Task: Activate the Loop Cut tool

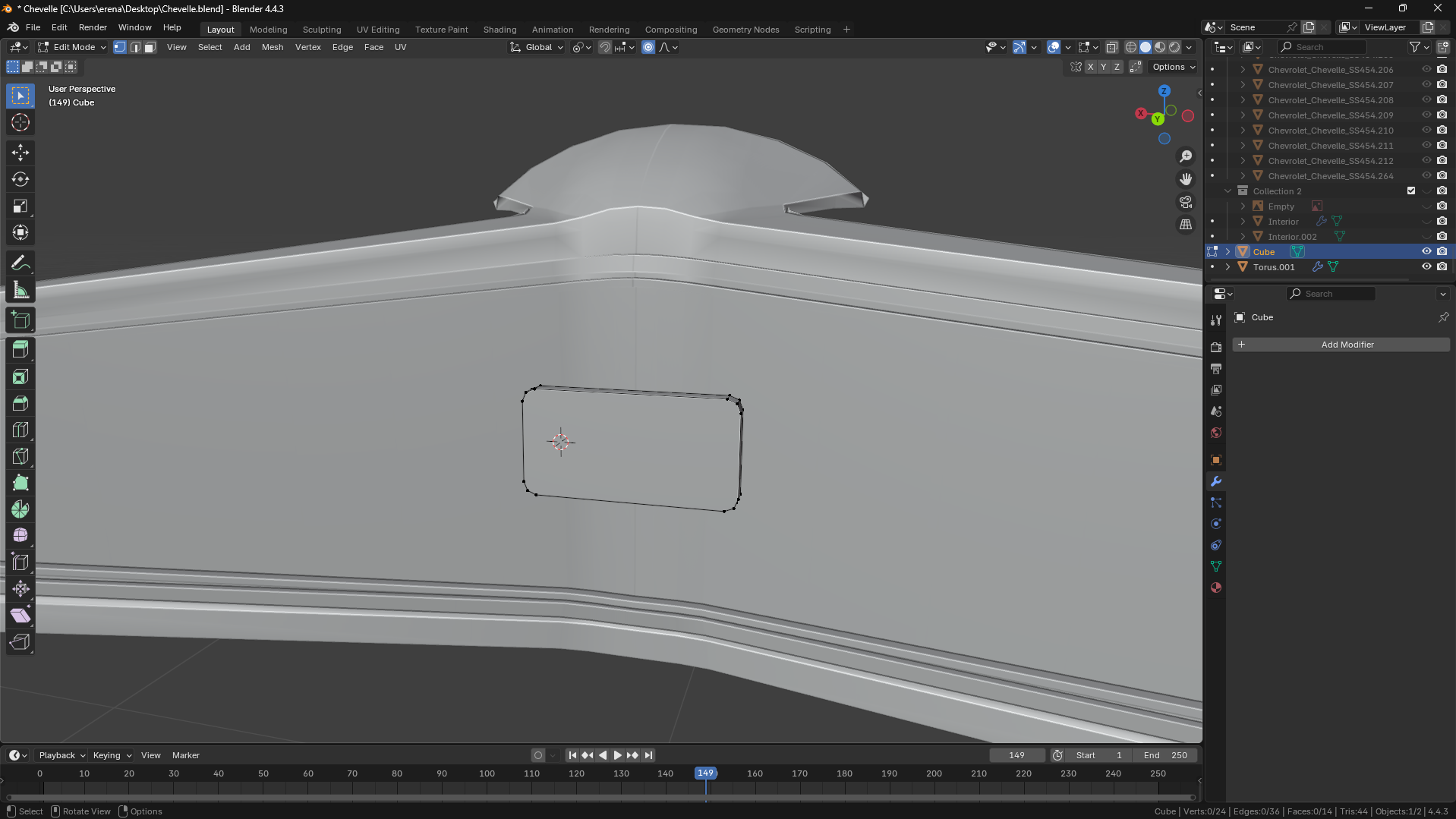Action: coord(20,430)
